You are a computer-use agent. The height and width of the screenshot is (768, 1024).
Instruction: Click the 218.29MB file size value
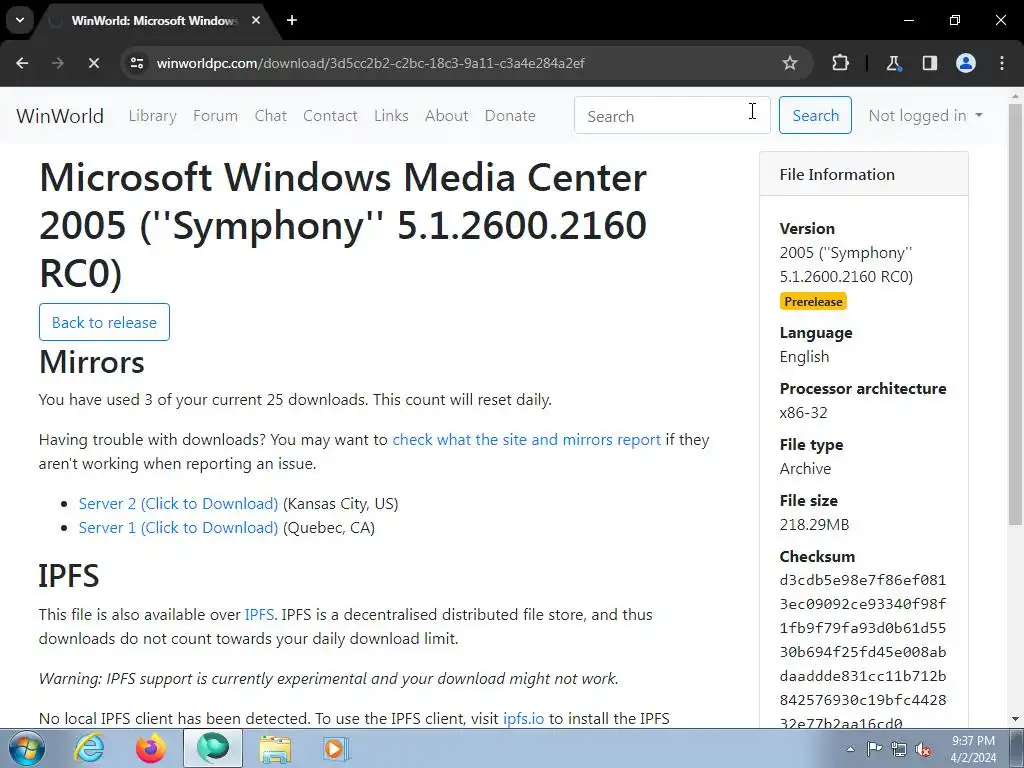point(814,524)
